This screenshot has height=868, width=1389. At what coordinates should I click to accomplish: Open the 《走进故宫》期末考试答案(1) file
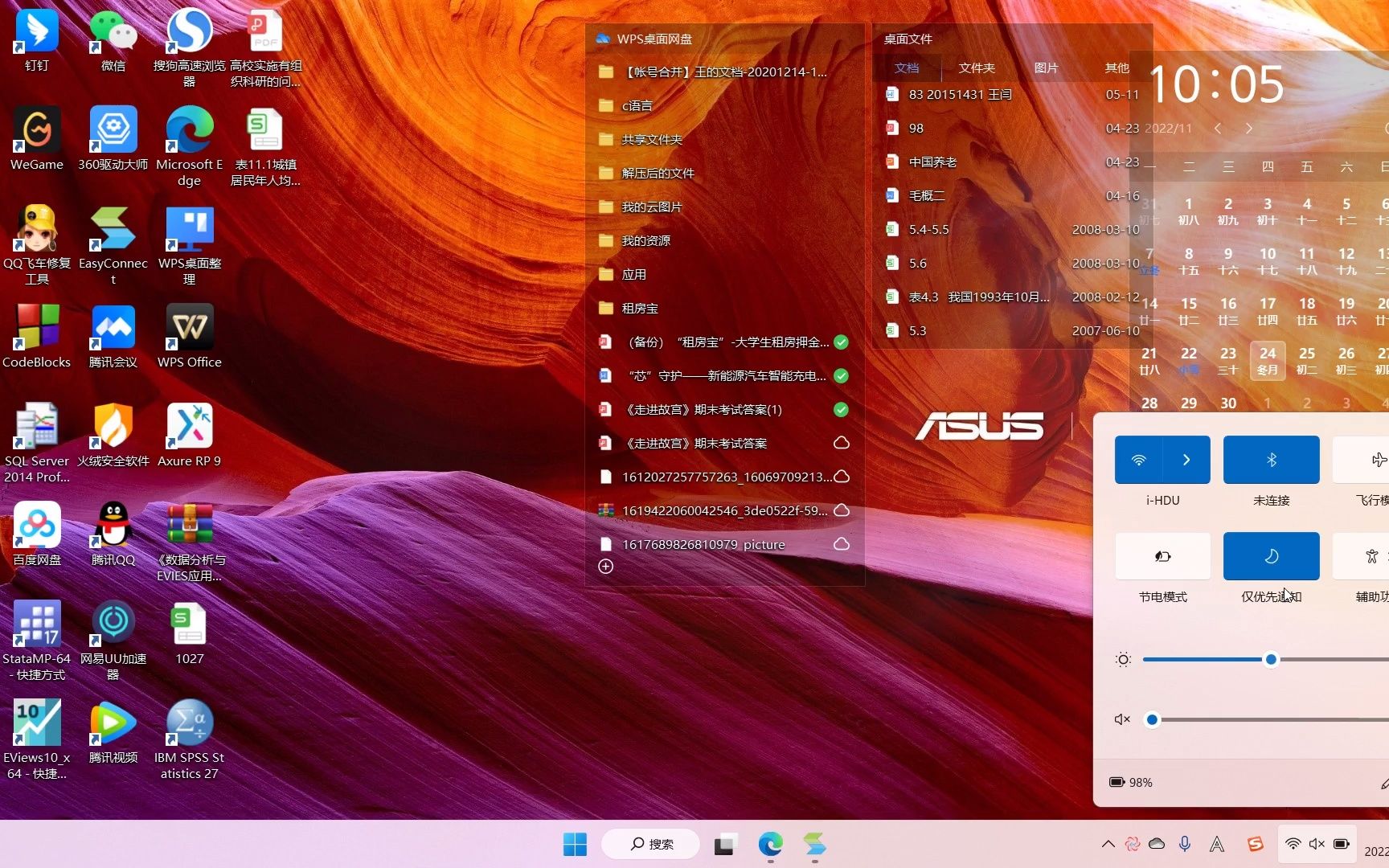[x=723, y=409]
